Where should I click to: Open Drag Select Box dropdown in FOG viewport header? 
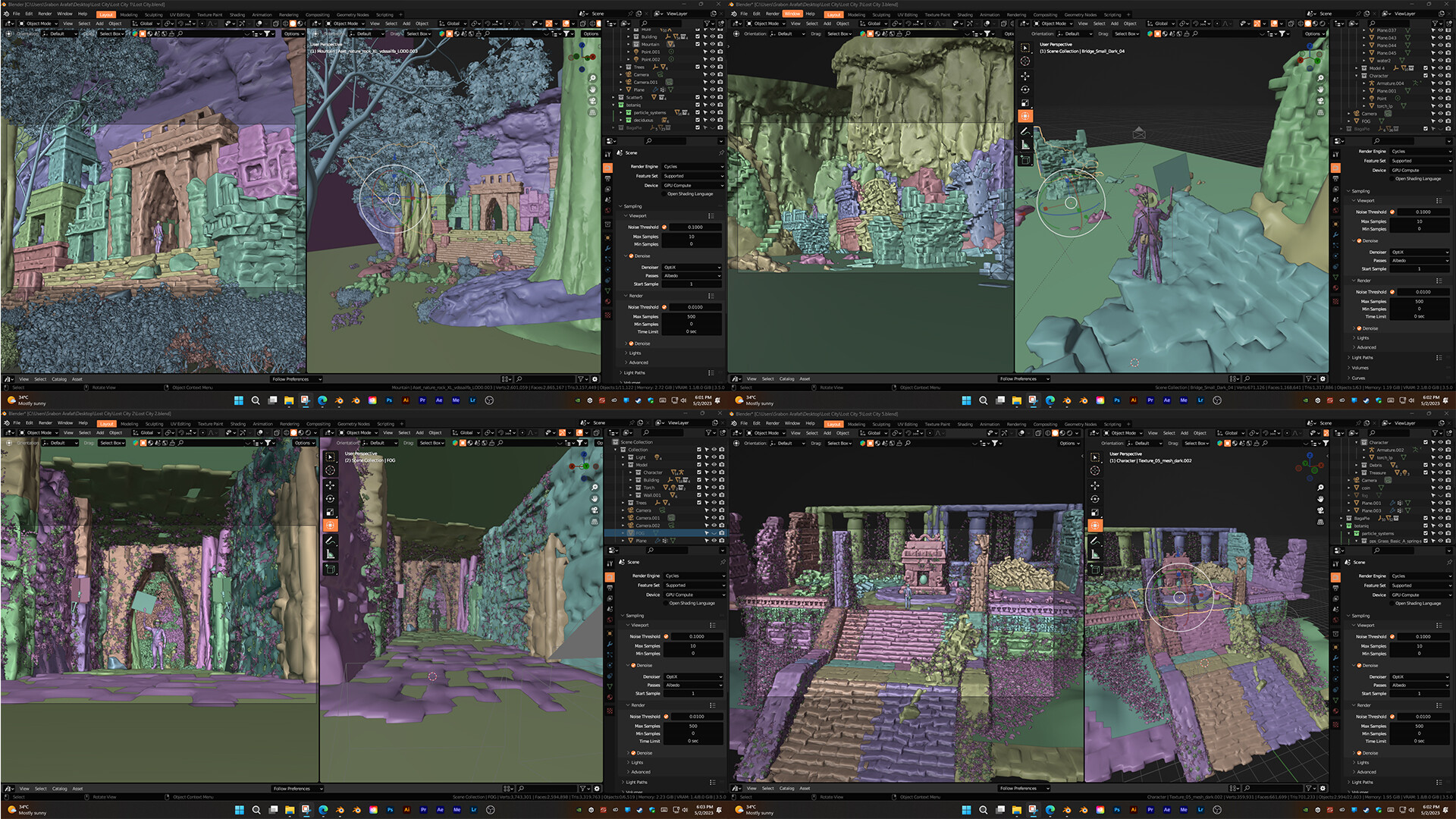tap(430, 443)
